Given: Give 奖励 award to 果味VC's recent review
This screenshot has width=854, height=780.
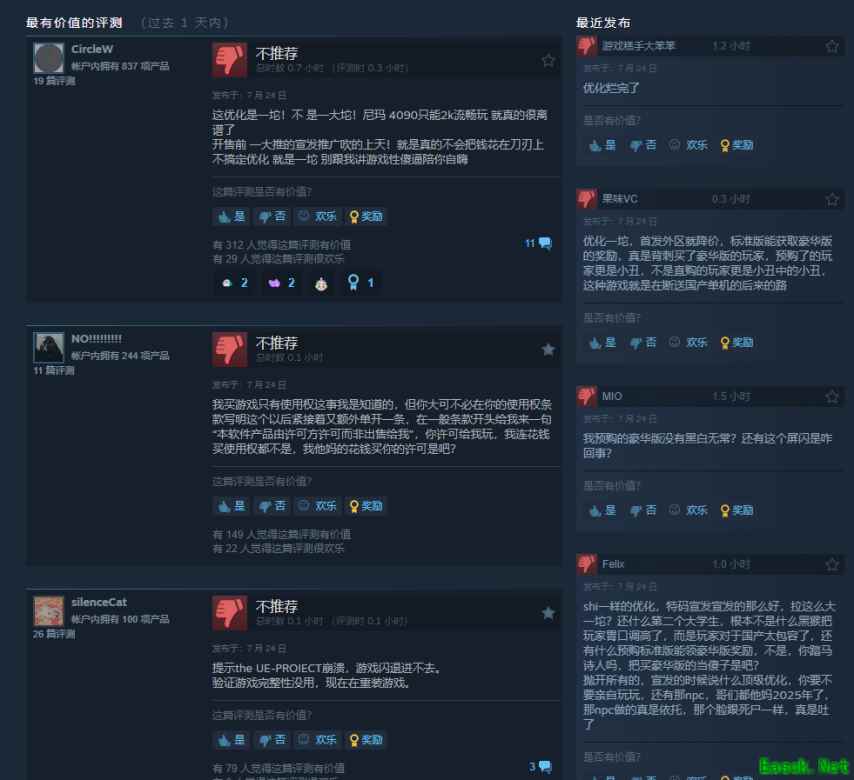Looking at the screenshot, I should pyautogui.click(x=736, y=342).
